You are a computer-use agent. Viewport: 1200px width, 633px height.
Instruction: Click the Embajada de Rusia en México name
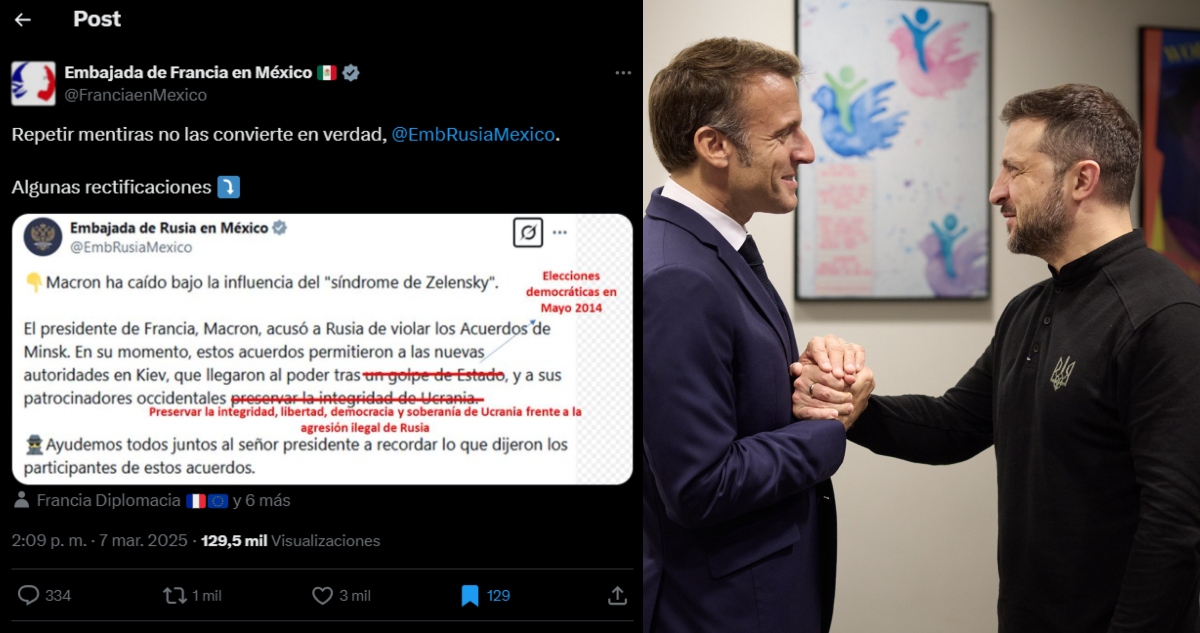[x=169, y=228]
